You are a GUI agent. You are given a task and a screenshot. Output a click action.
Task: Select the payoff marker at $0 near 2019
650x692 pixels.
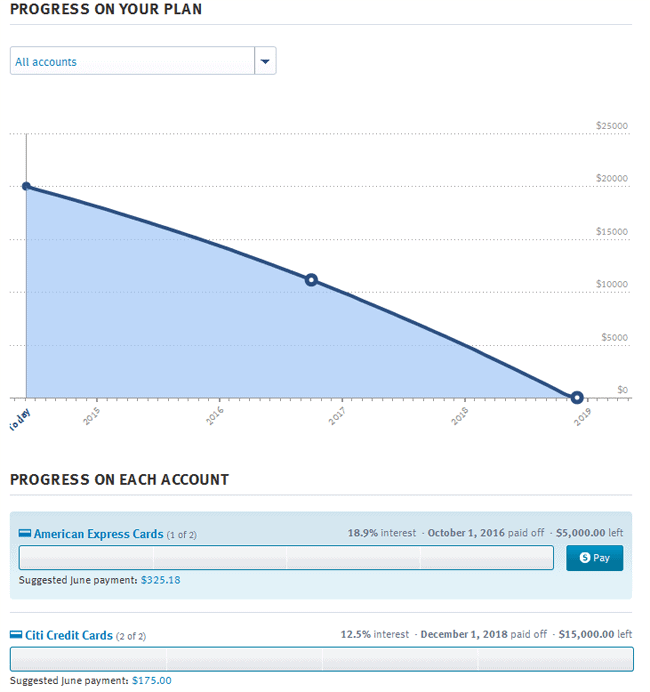[x=577, y=398]
